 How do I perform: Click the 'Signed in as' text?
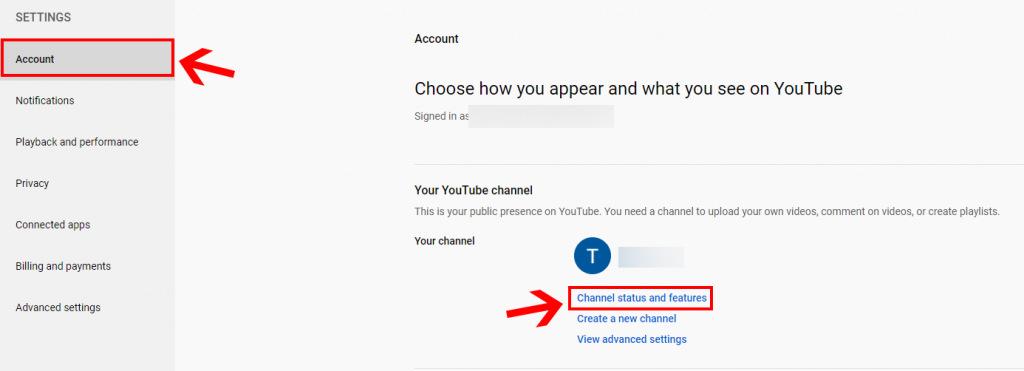[x=442, y=117]
